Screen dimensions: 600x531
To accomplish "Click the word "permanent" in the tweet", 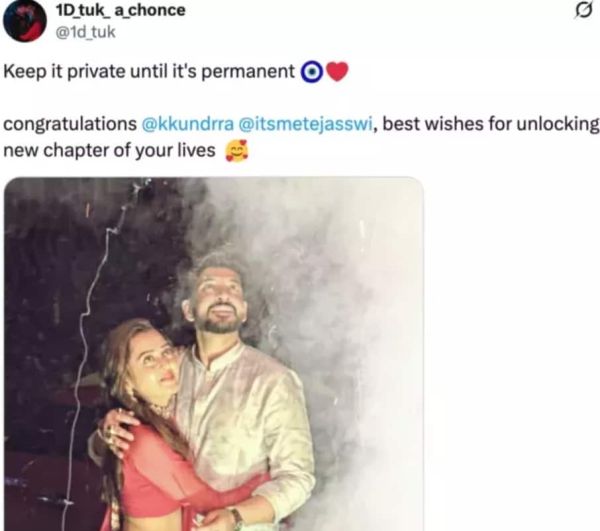I will [x=255, y=73].
